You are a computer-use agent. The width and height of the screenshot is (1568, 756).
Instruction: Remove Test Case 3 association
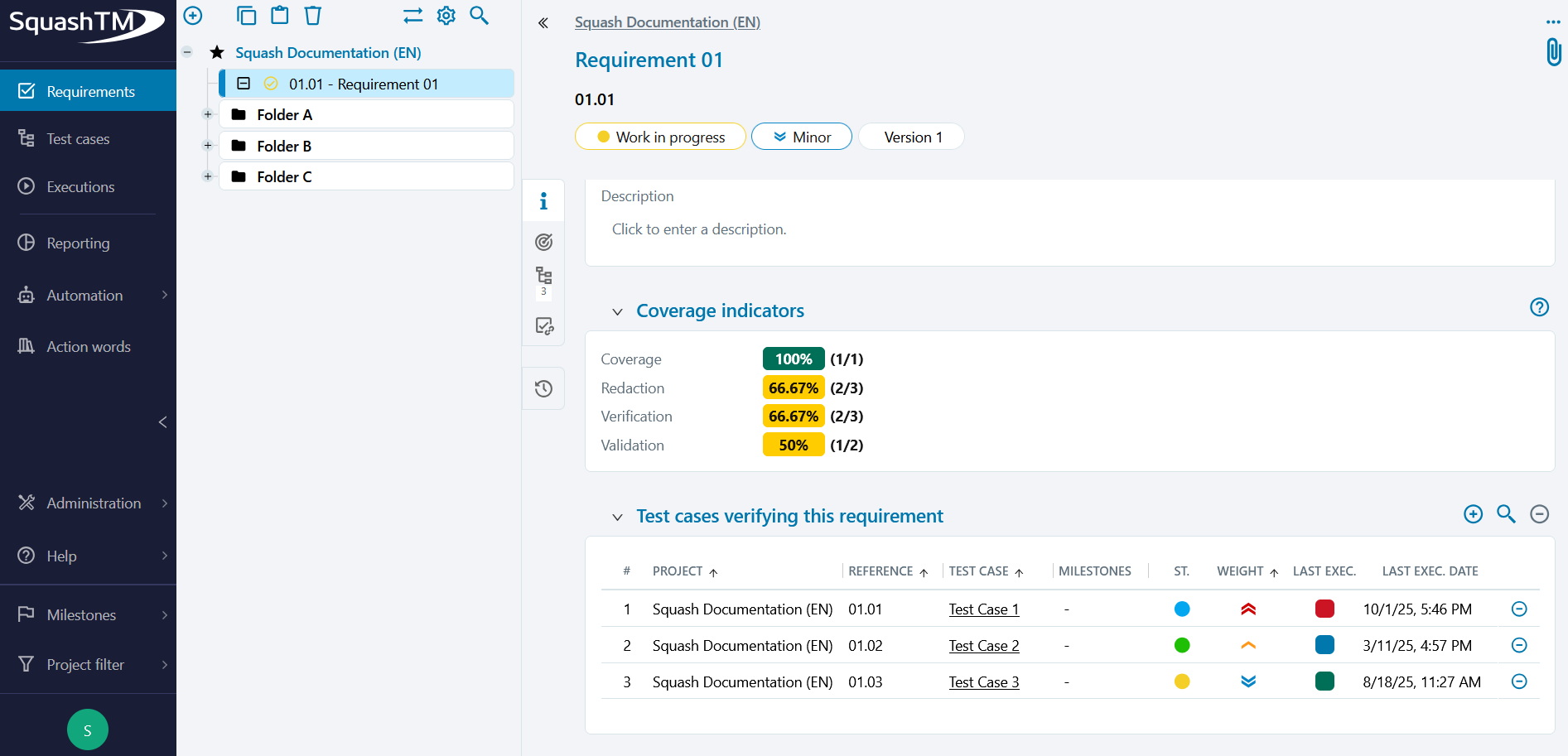(x=1519, y=681)
